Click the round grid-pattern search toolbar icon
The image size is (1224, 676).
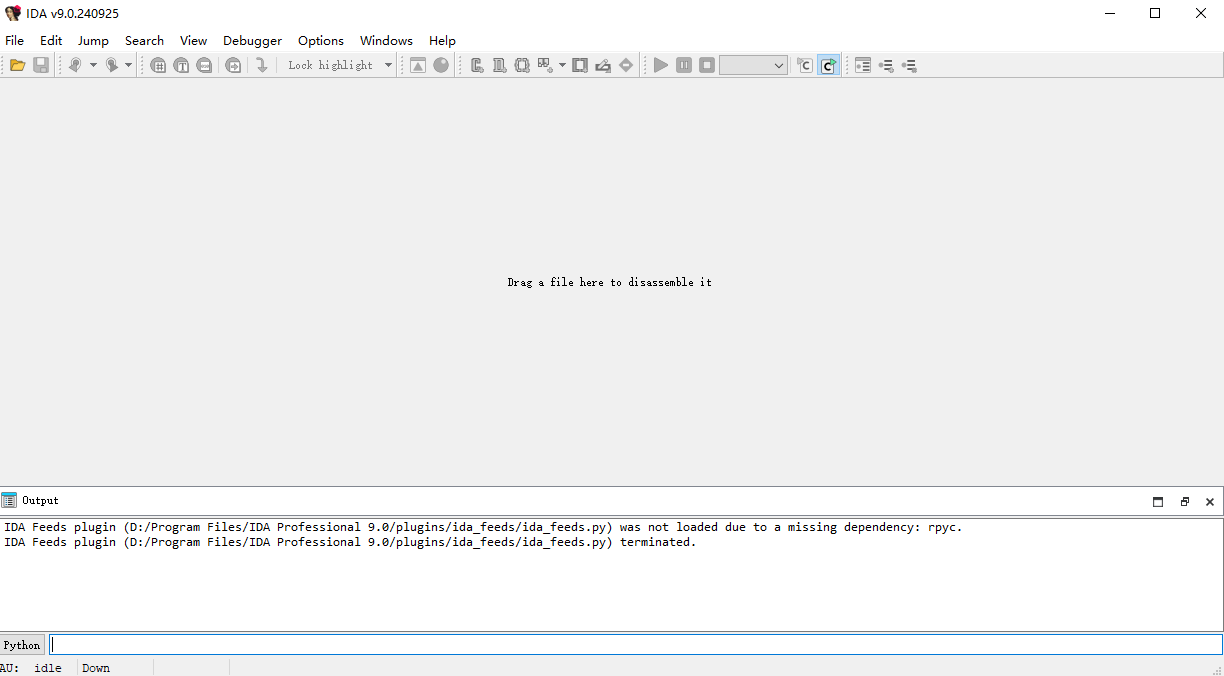(158, 65)
